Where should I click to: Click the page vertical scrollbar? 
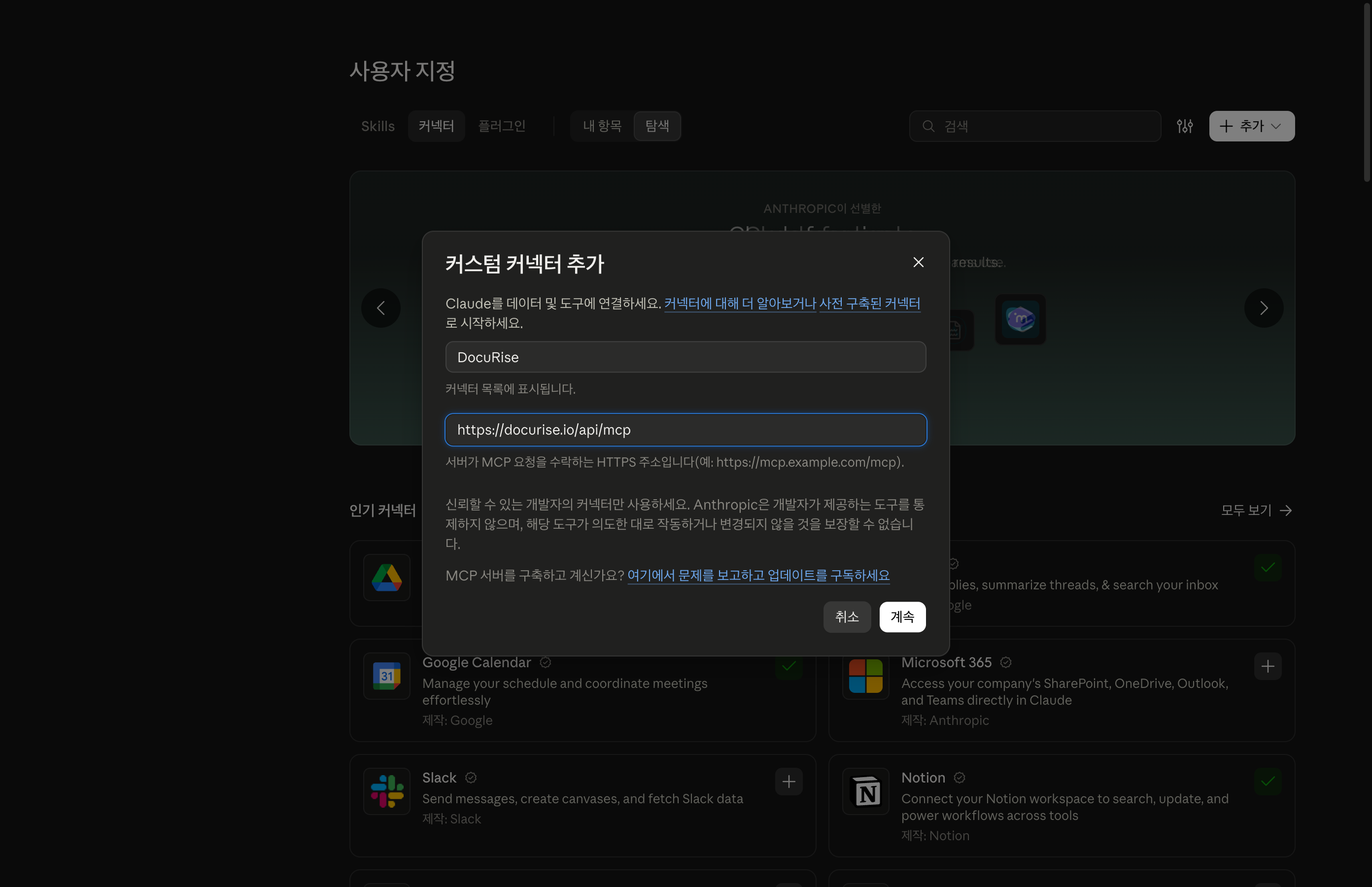1367,92
